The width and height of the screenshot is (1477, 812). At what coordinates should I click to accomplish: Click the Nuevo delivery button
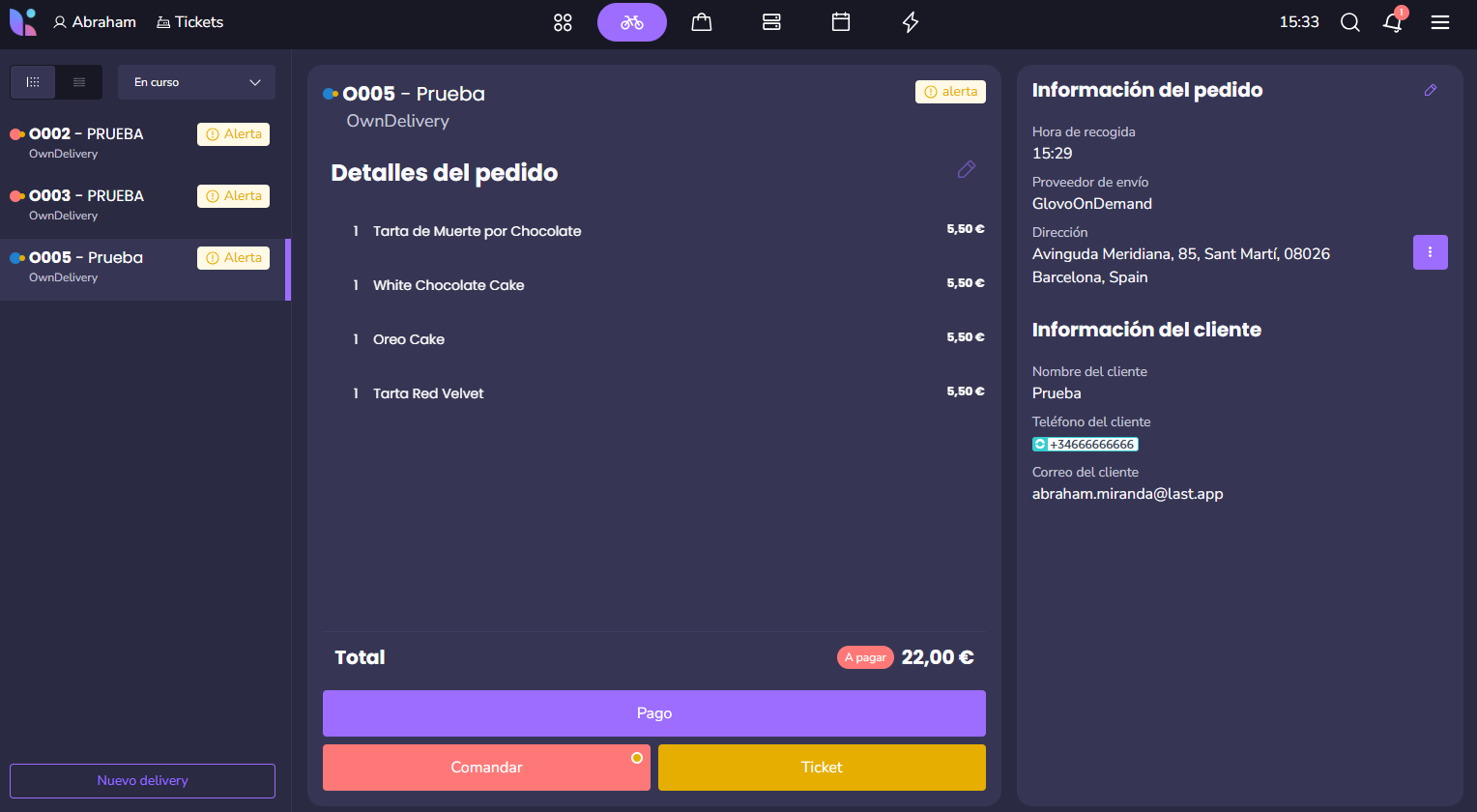[x=142, y=781]
